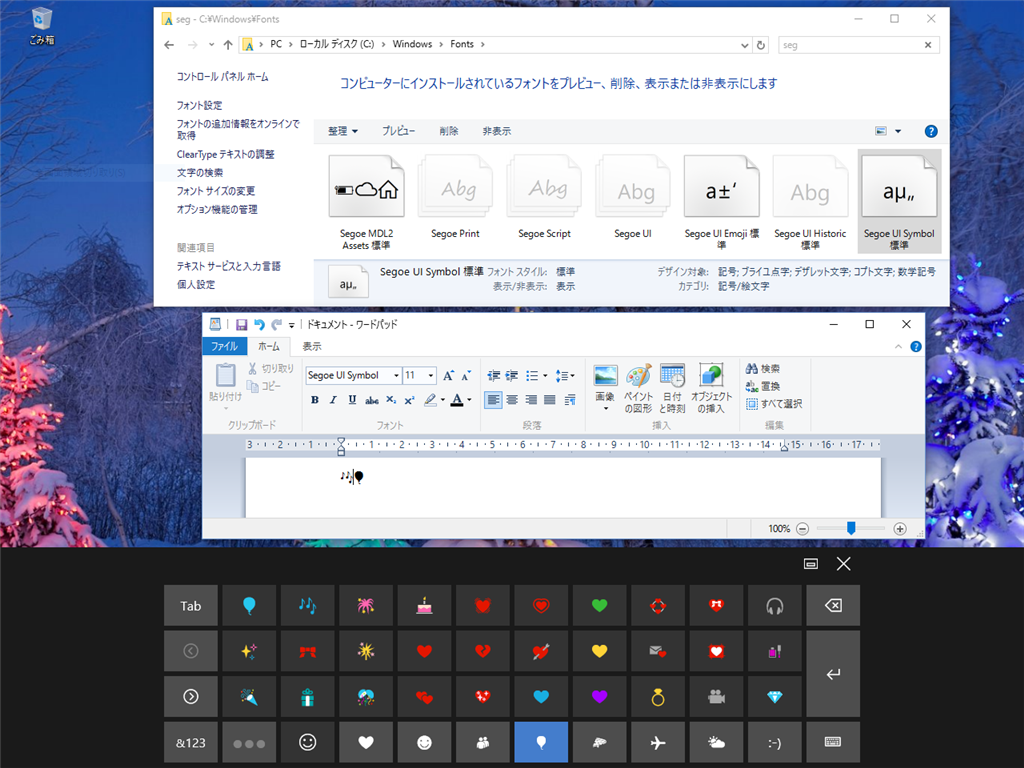Viewport: 1024px width, 768px height.
Task: Click the seg search field in Fonts window
Action: coord(850,45)
